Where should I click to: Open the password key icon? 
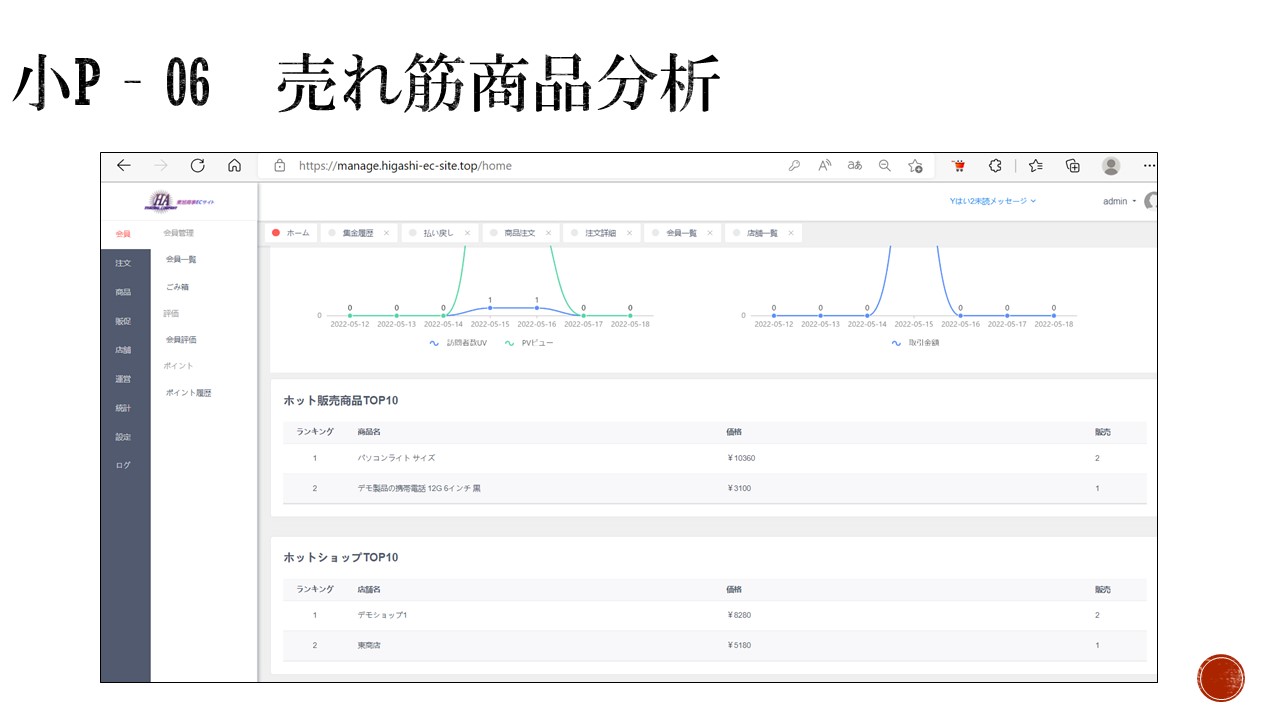pos(794,166)
